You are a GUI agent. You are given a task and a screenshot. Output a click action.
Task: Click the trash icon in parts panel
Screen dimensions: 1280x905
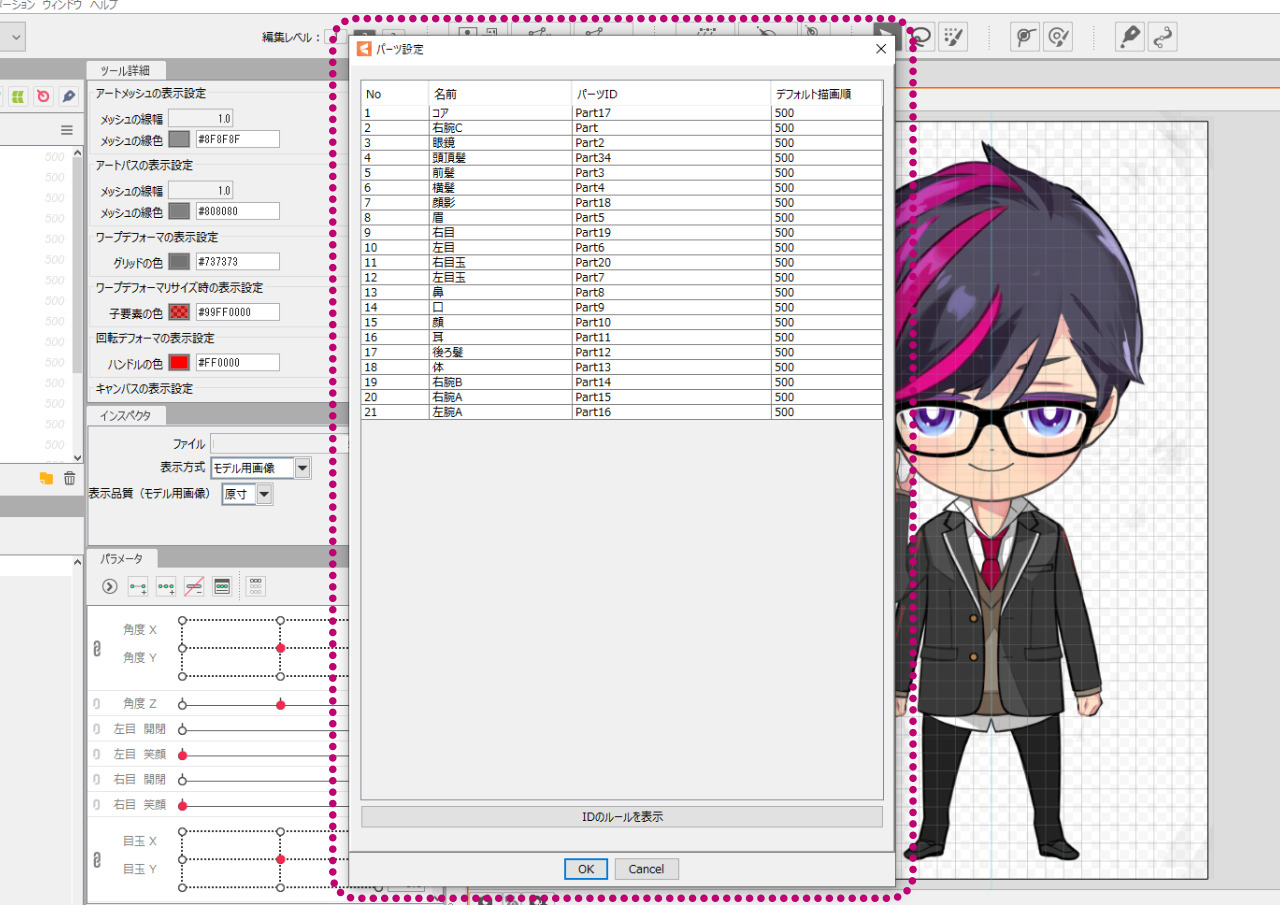pos(69,479)
